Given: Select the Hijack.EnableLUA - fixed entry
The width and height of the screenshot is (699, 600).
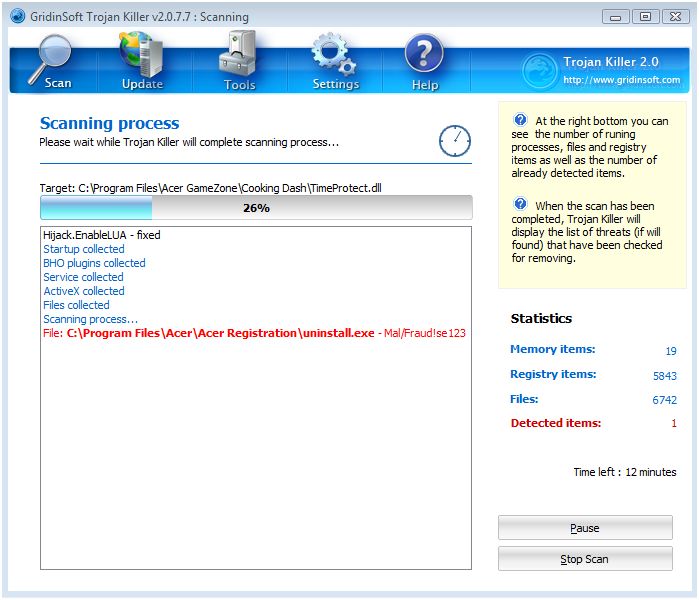Looking at the screenshot, I should pyautogui.click(x=102, y=235).
